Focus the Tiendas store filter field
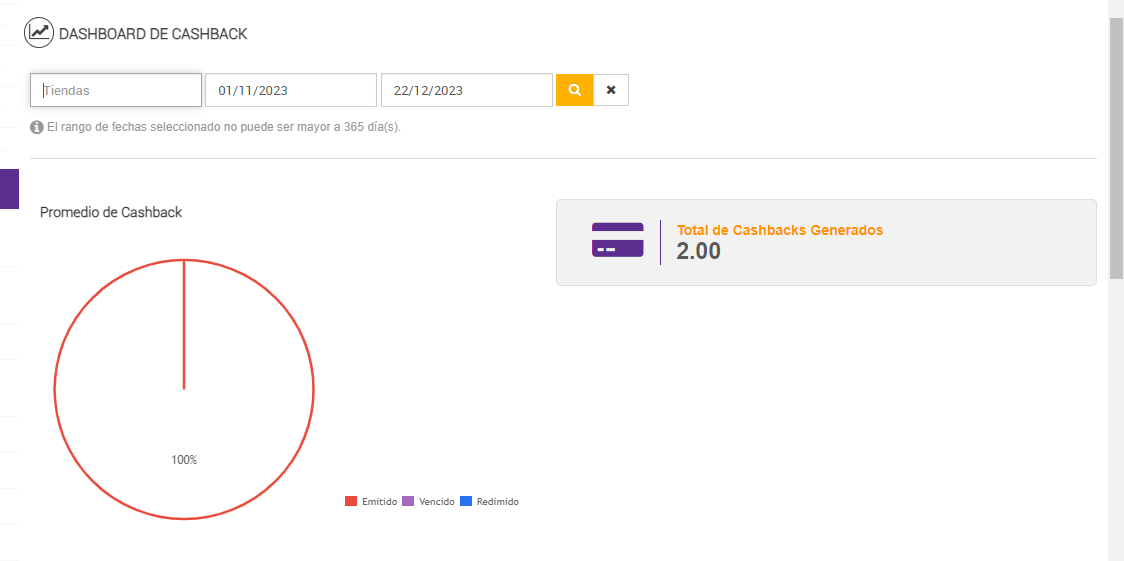The image size is (1124, 561). 116,90
